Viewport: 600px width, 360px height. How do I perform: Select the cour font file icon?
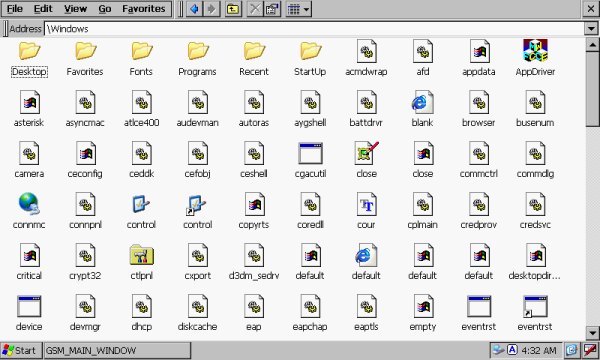click(367, 204)
